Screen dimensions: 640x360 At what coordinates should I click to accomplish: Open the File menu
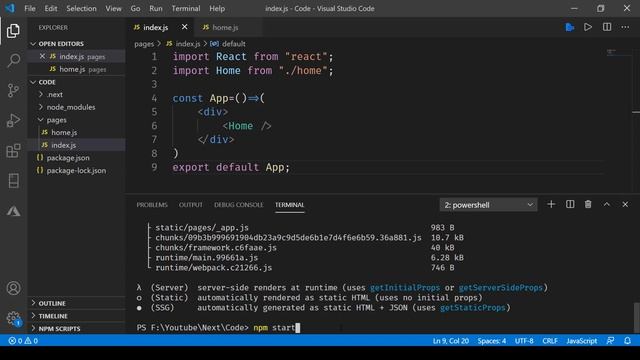[30, 8]
